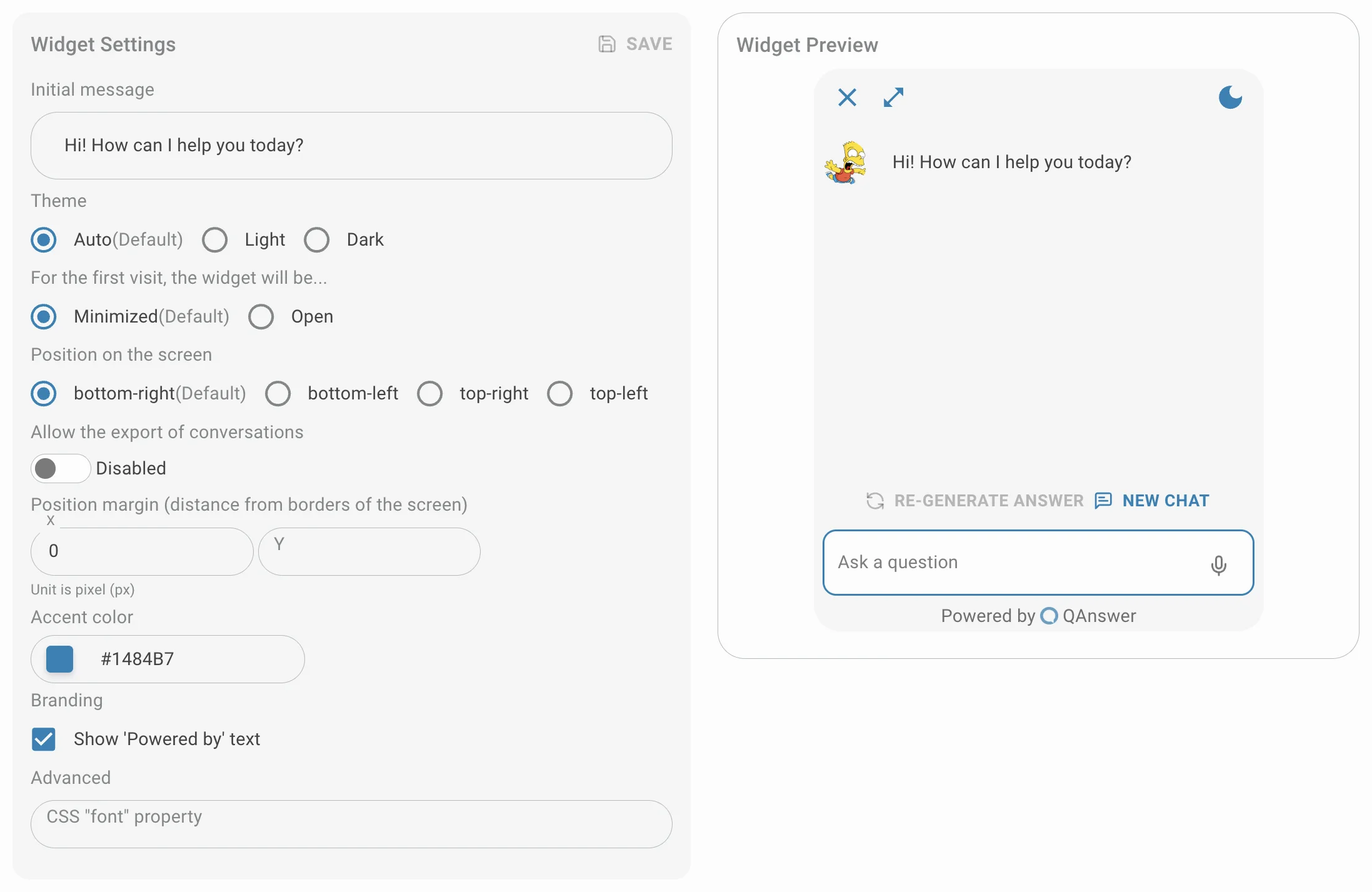Open the accent color swatch picker
The height and width of the screenshot is (892, 1372).
click(60, 659)
